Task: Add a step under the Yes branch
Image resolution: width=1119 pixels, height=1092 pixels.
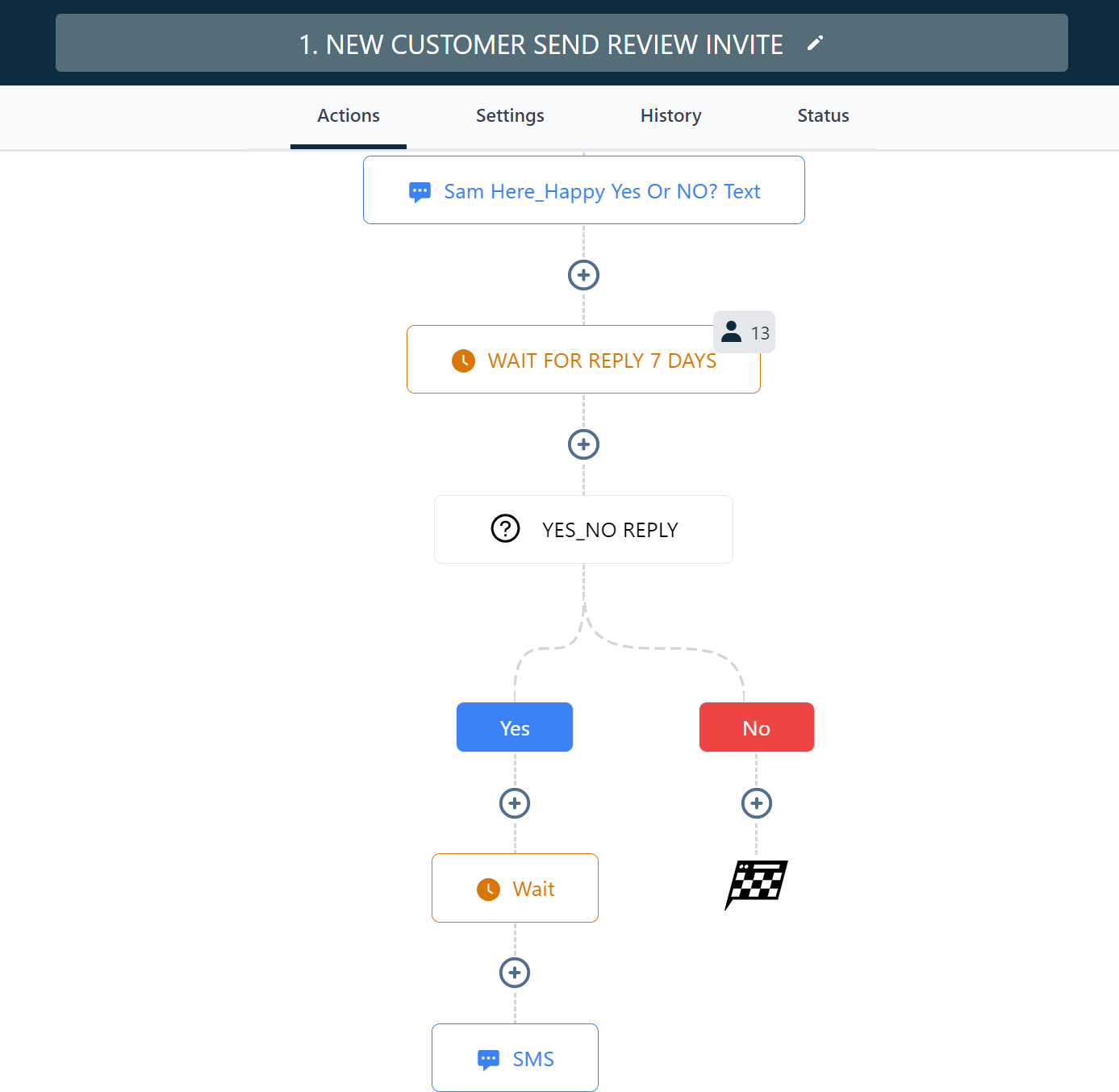Action: (x=515, y=803)
